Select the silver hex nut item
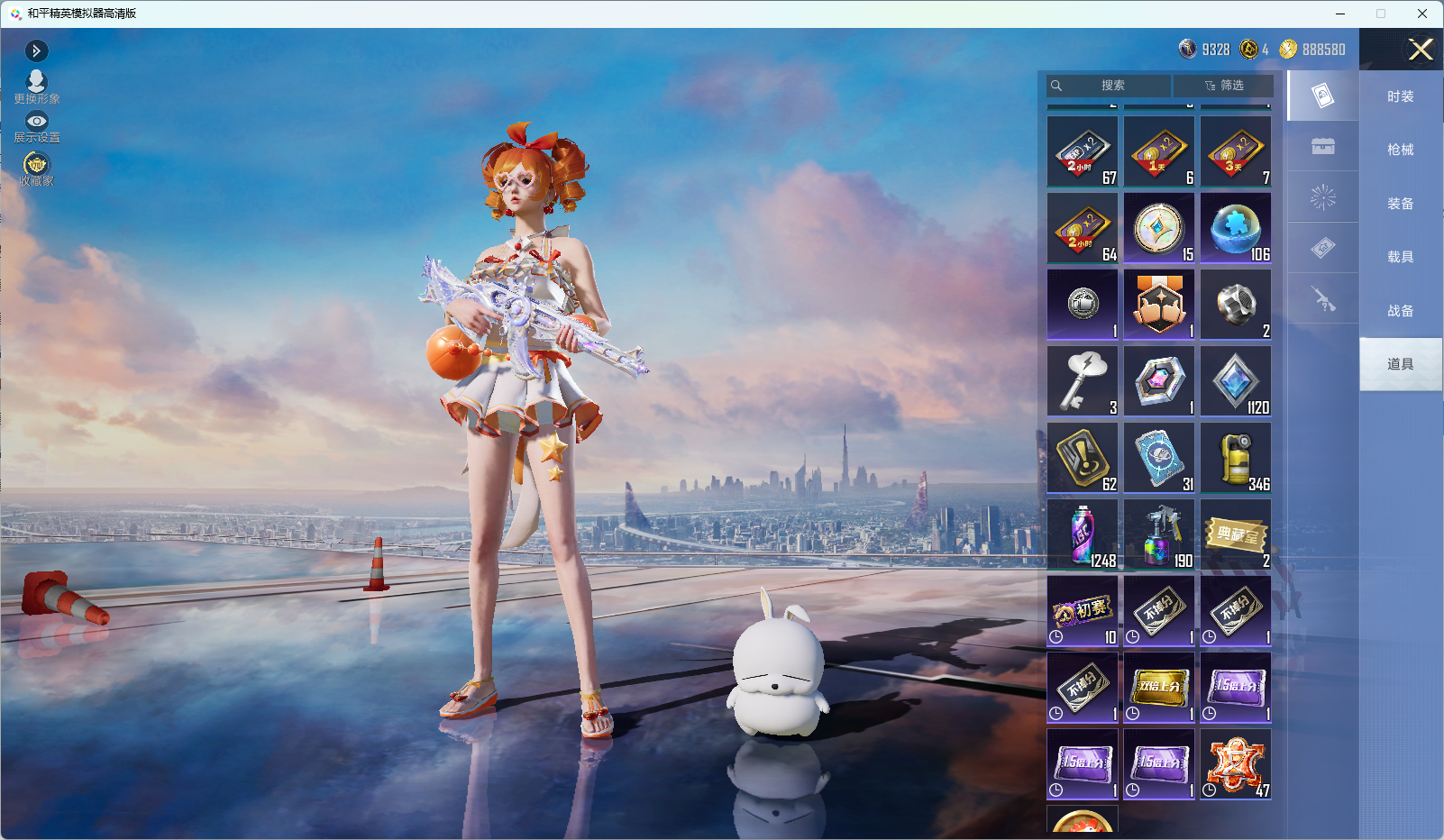The height and width of the screenshot is (840, 1444). tap(1236, 305)
